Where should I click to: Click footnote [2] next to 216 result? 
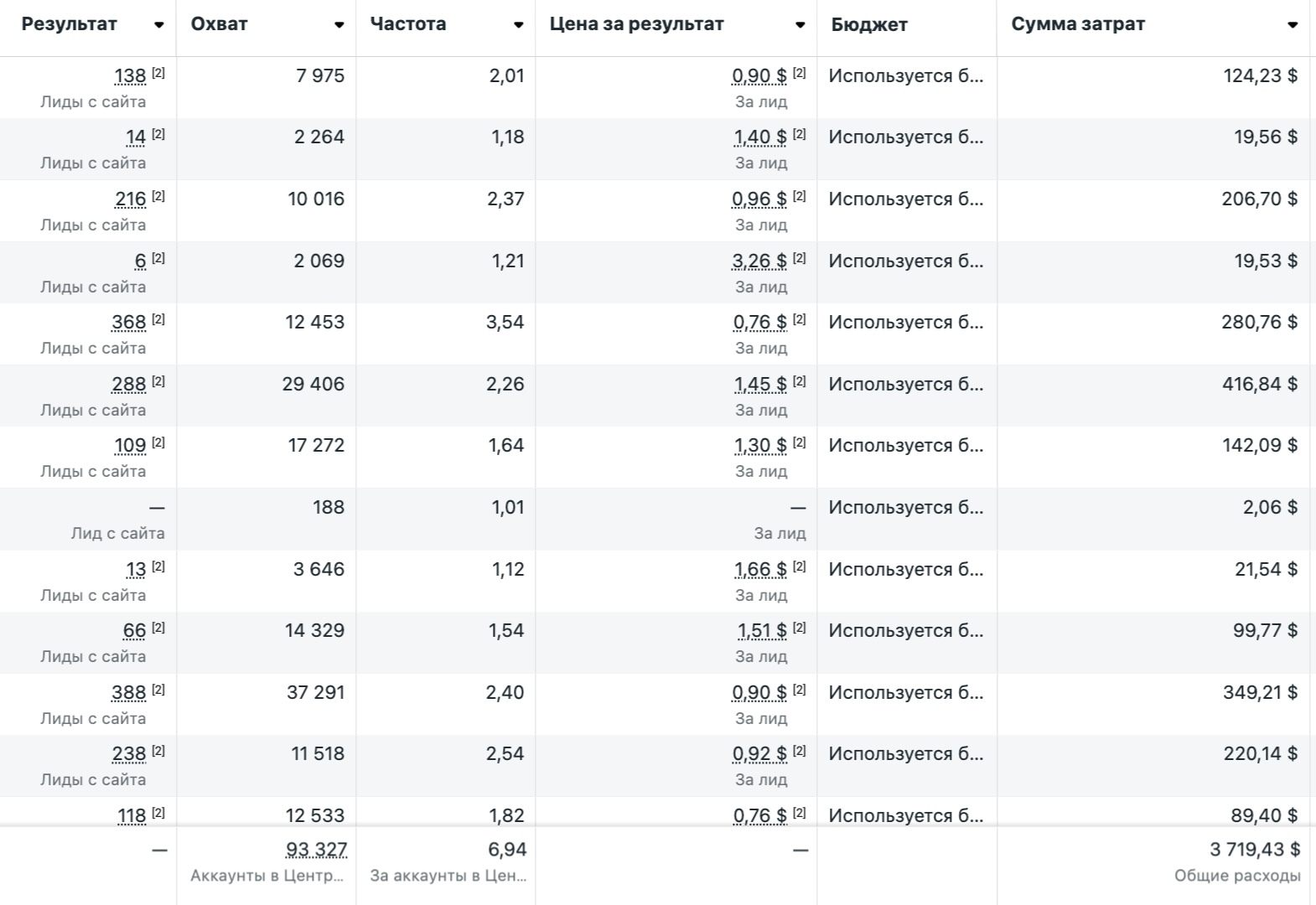coord(158,196)
